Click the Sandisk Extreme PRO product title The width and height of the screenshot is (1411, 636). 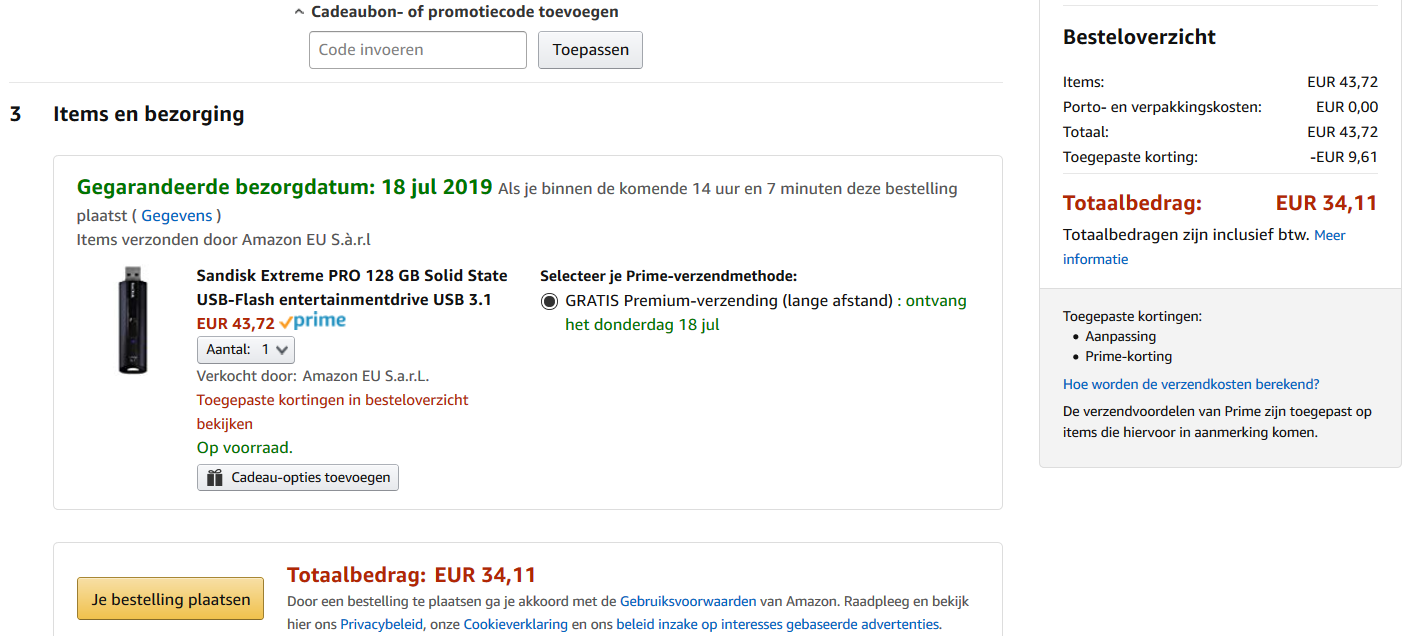pos(351,287)
